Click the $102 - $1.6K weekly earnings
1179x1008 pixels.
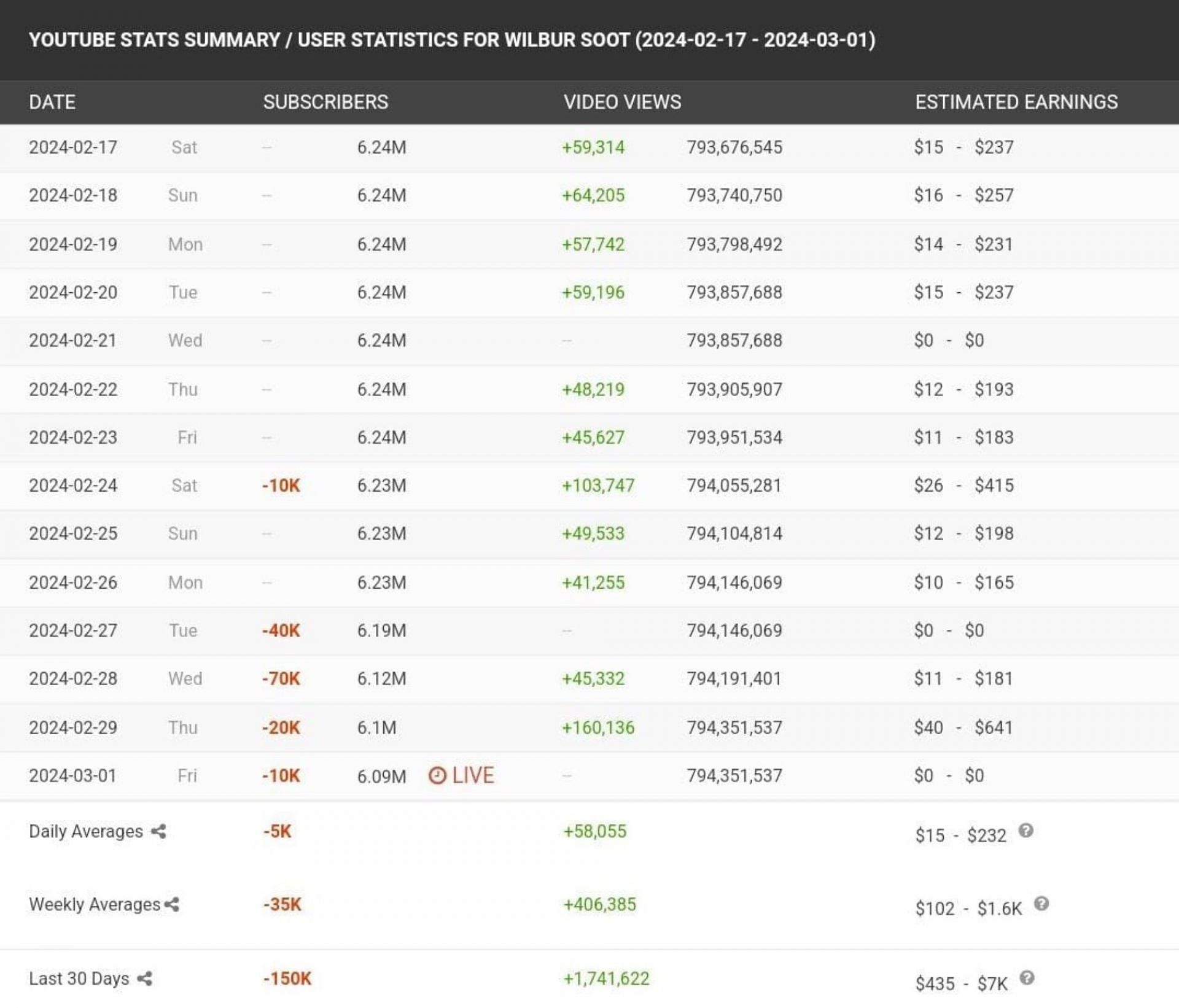969,909
